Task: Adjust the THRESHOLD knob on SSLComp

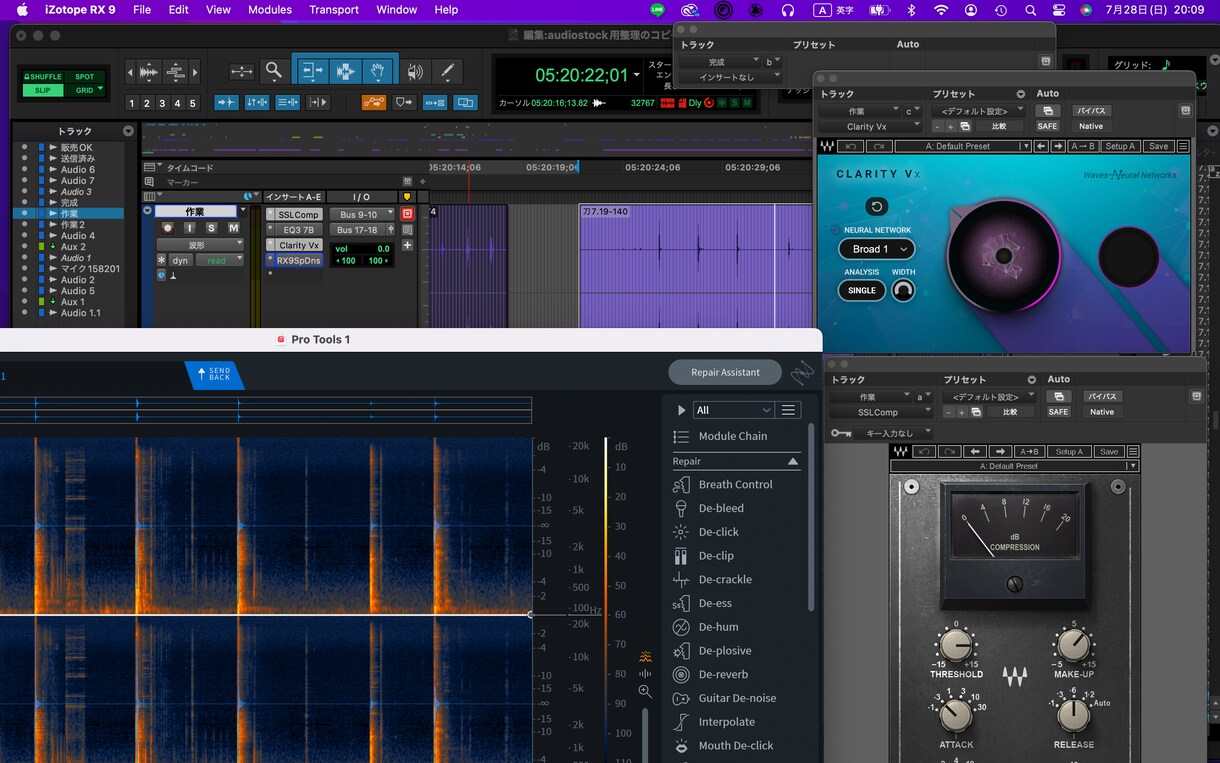Action: (956, 646)
